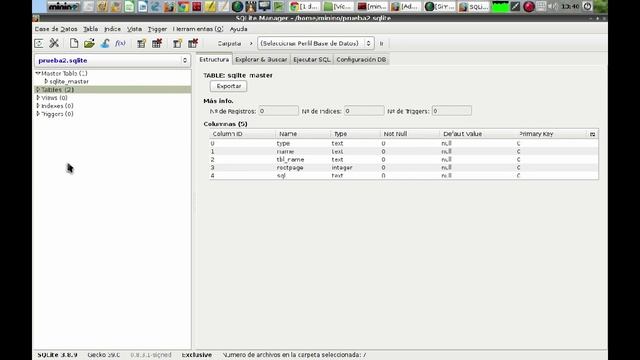The image size is (640, 360).
Task: Click the crossed-tools settings toolbar icon
Action: coord(54,43)
